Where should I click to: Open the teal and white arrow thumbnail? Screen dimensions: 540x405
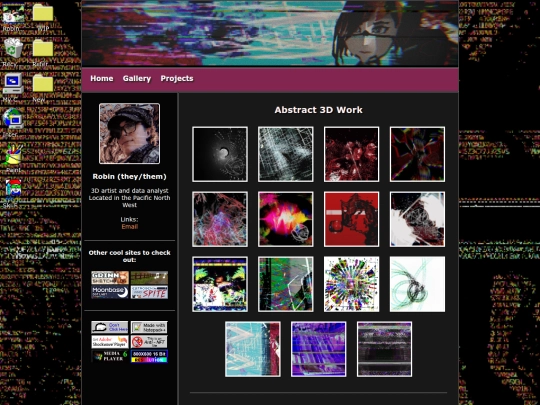coord(252,349)
